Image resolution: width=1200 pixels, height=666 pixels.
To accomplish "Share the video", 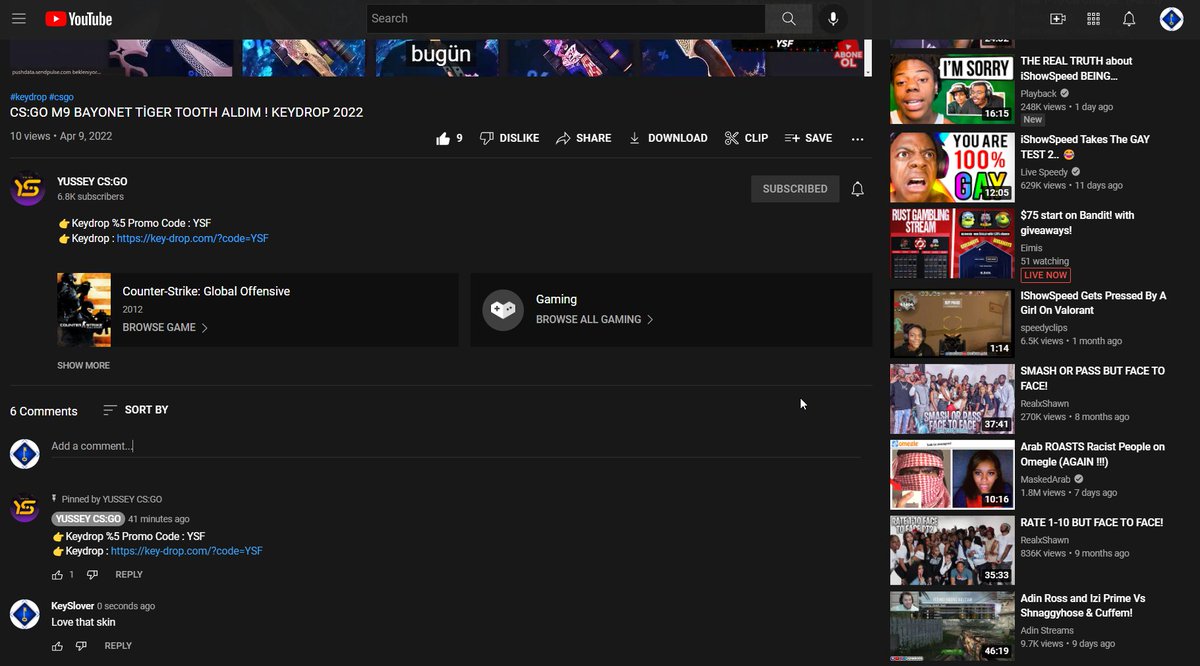I will [x=584, y=138].
